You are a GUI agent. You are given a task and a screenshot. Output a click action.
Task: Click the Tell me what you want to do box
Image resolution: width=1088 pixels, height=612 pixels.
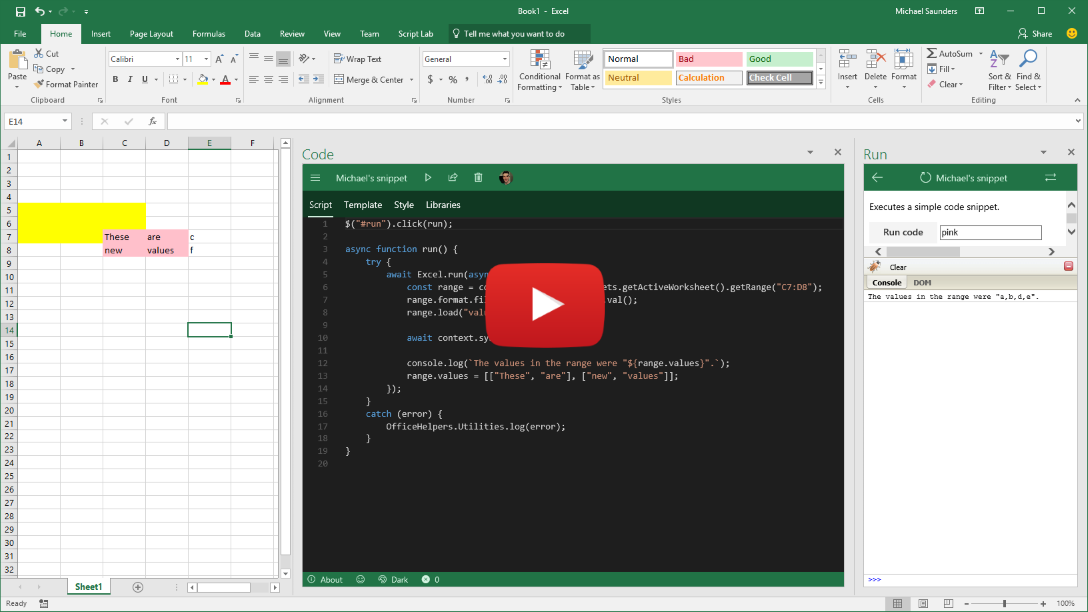tap(520, 33)
